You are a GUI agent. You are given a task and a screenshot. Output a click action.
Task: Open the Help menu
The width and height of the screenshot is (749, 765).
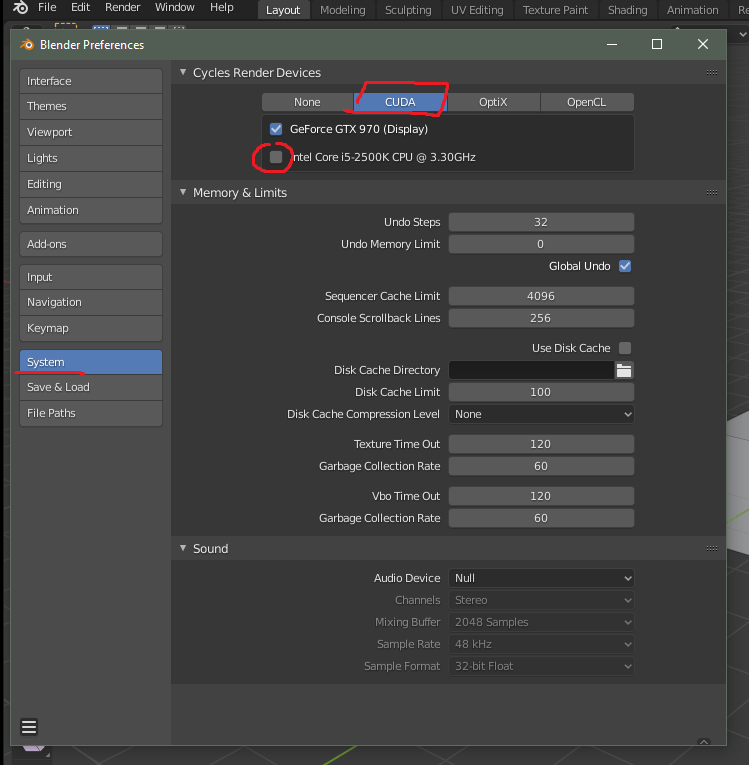coord(222,7)
